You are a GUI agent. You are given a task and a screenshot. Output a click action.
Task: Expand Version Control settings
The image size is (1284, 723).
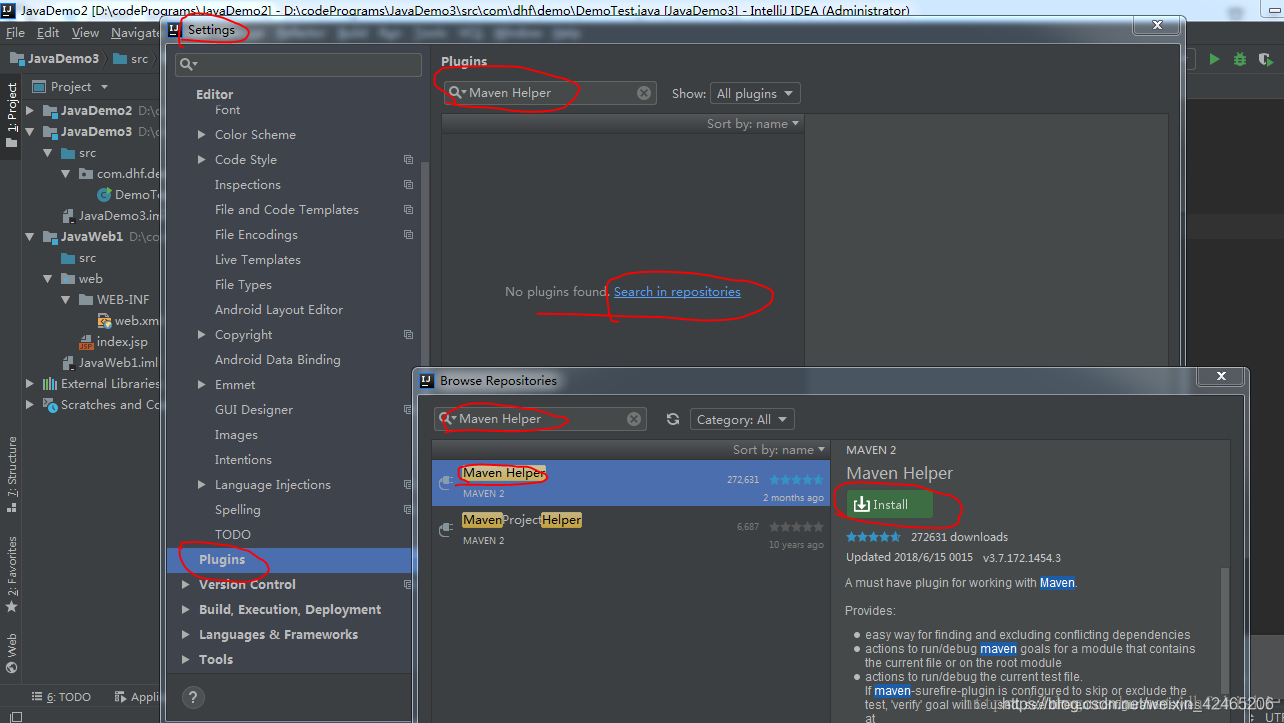[186, 585]
